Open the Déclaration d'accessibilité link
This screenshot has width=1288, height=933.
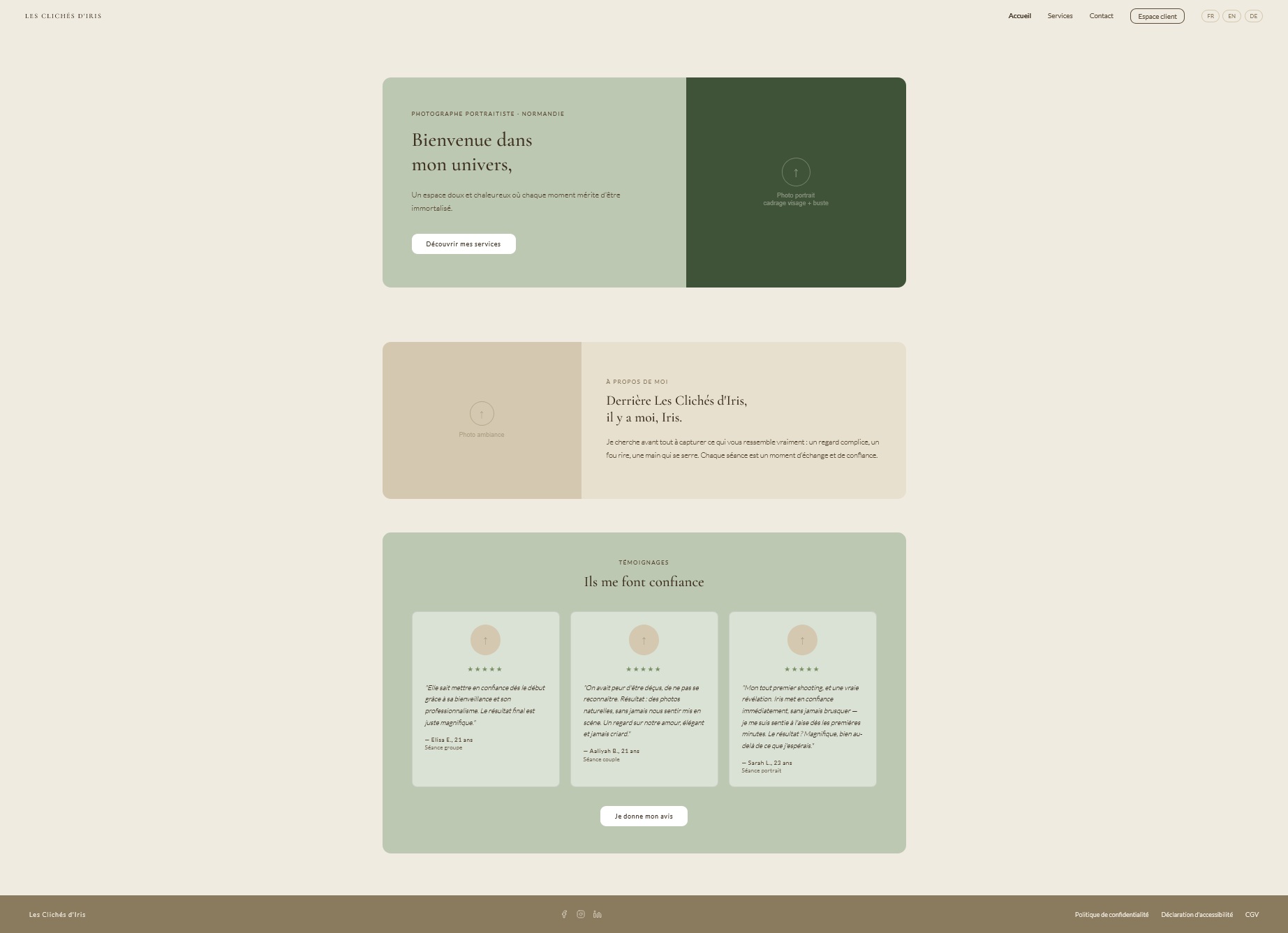tap(1197, 915)
